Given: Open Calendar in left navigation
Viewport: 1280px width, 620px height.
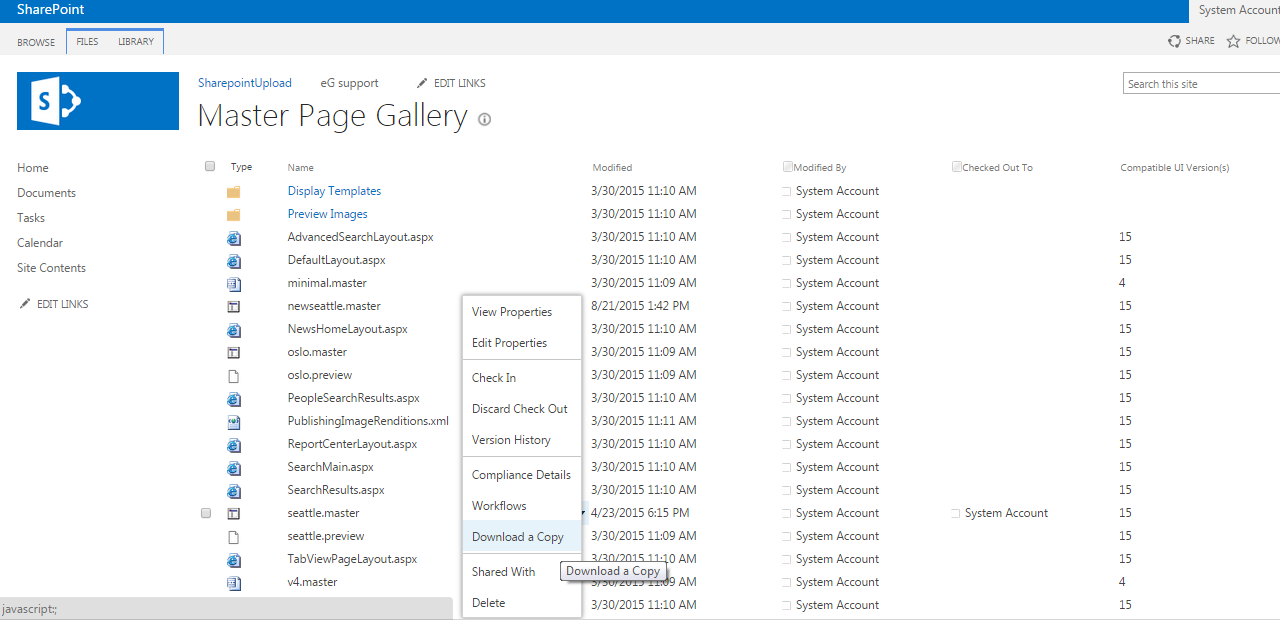Looking at the screenshot, I should click(x=40, y=243).
